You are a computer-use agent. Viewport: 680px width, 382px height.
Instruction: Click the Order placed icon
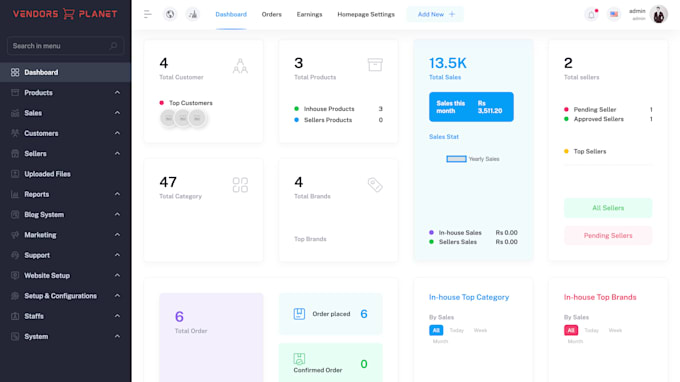point(299,314)
